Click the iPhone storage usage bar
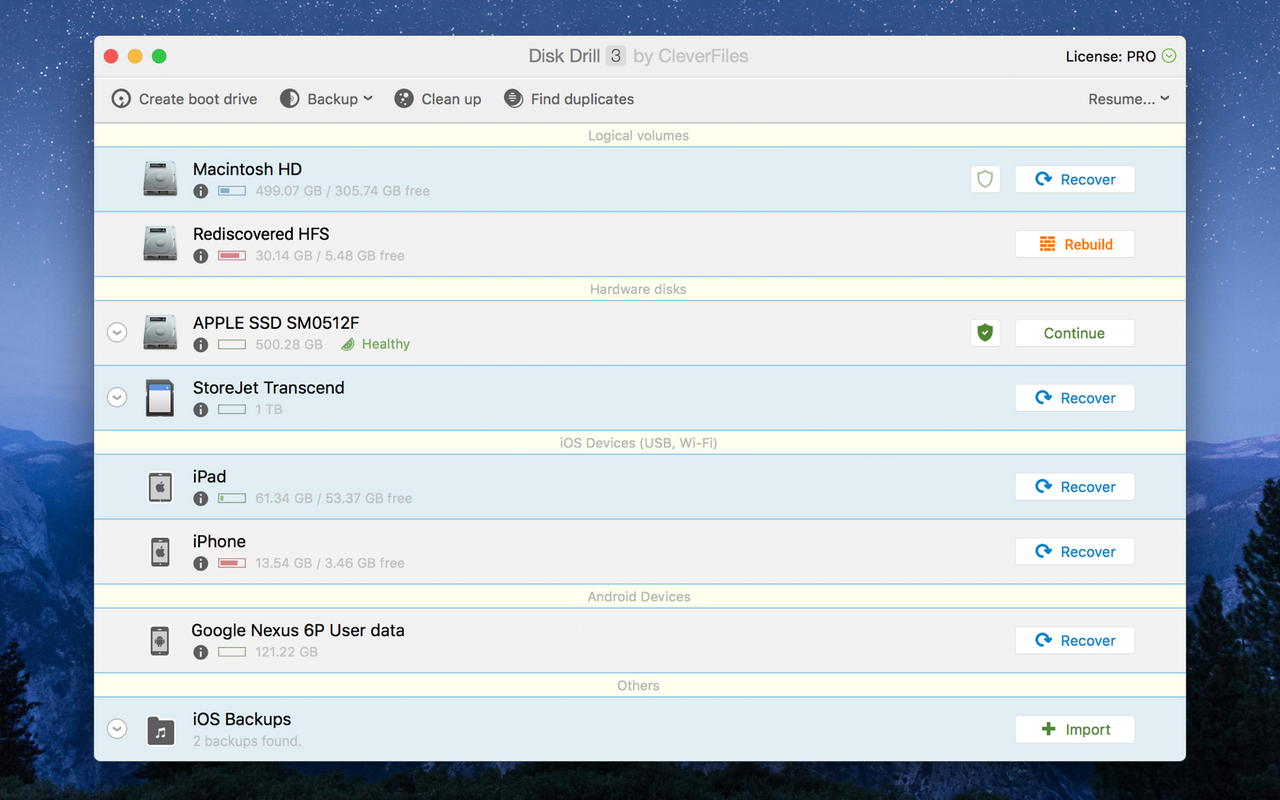This screenshot has height=800, width=1280. tap(232, 563)
